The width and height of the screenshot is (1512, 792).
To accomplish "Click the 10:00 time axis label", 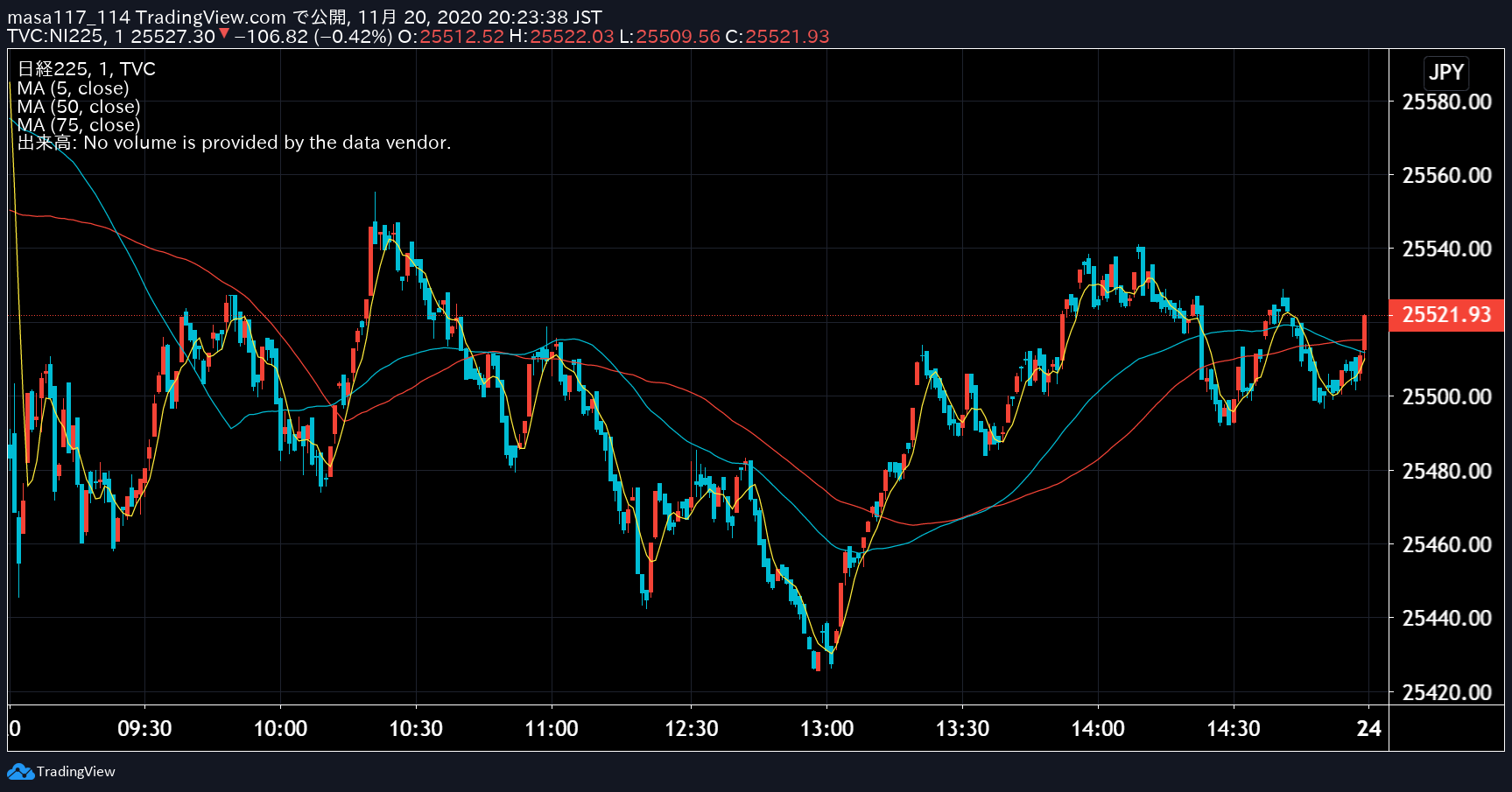I will tap(280, 728).
